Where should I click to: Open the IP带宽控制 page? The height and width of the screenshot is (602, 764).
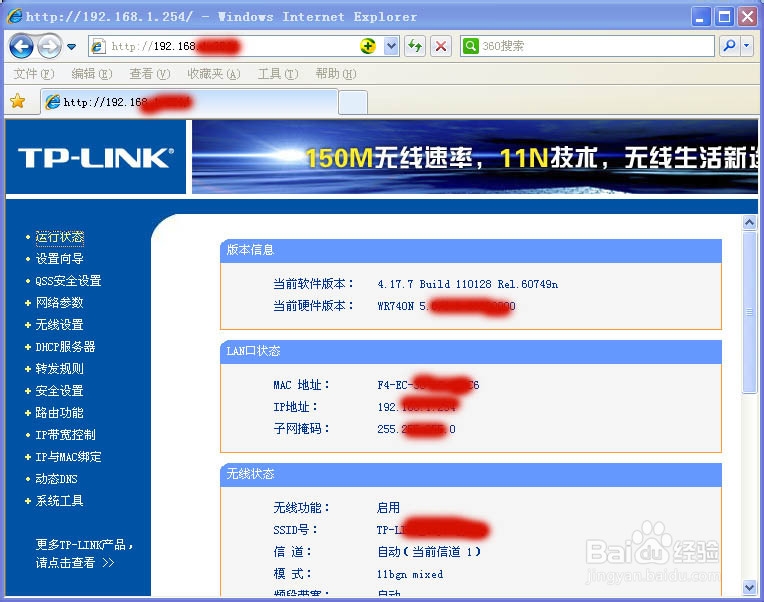(65, 434)
